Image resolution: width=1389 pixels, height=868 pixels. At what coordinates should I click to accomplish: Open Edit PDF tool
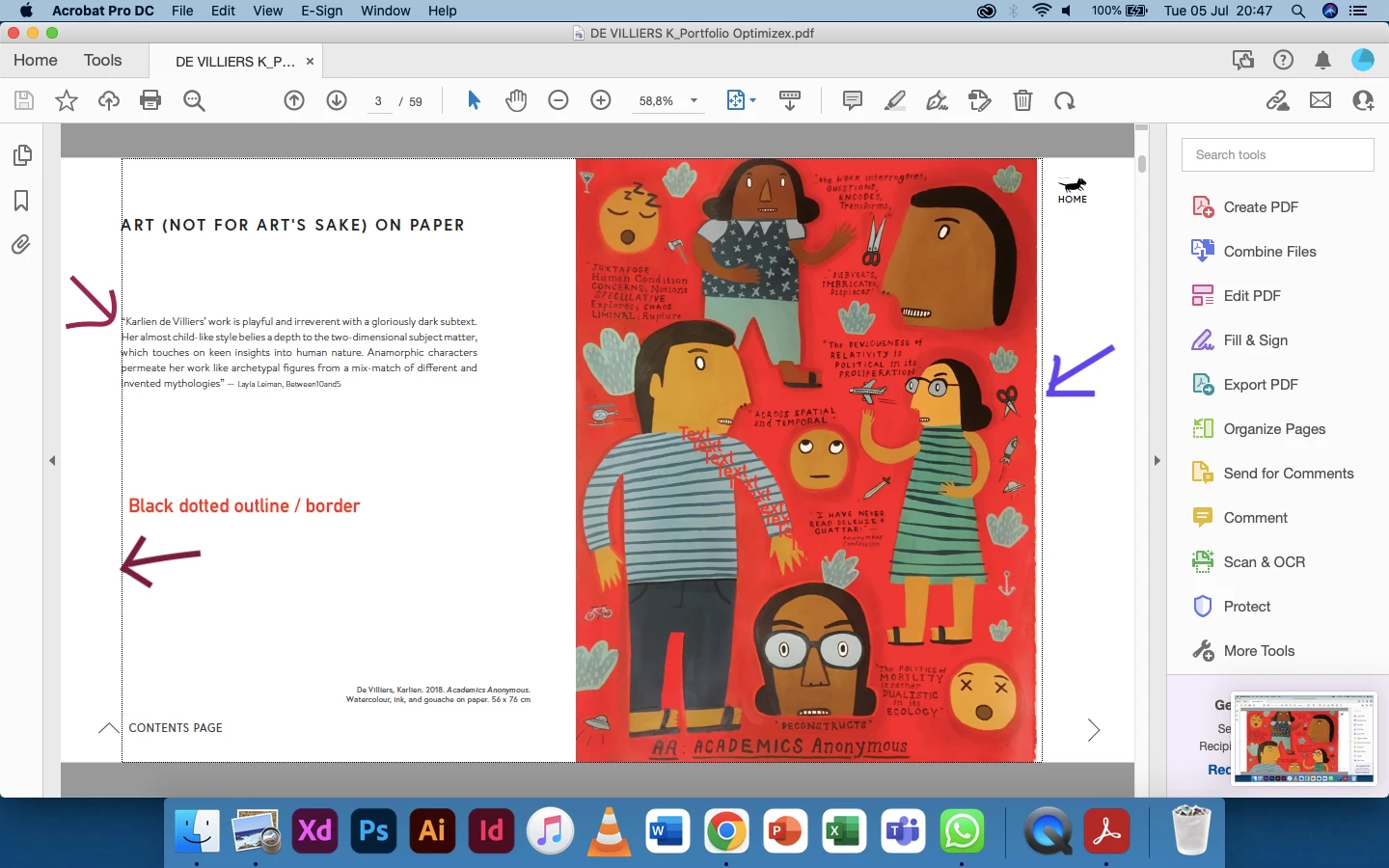pyautogui.click(x=1252, y=296)
